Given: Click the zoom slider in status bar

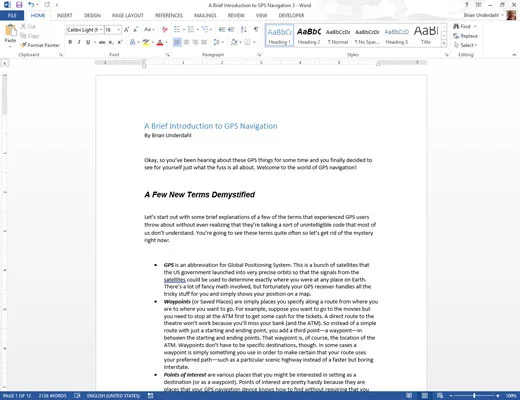Looking at the screenshot, I should pyautogui.click(x=474, y=396).
